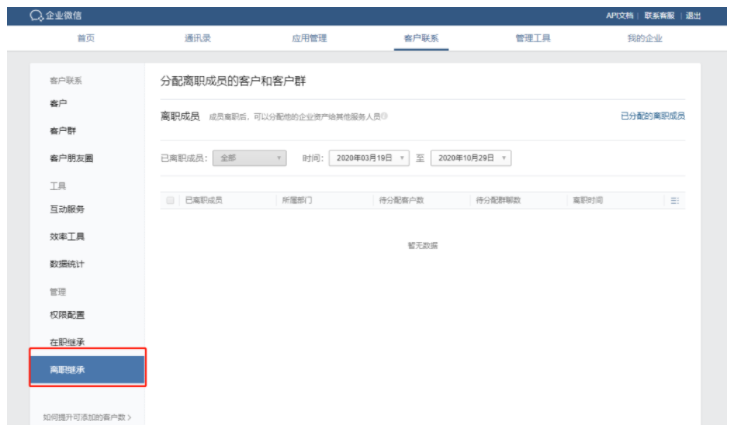Open the API文档 link
Image resolution: width=734 pixels, height=434 pixels.
tap(619, 15)
